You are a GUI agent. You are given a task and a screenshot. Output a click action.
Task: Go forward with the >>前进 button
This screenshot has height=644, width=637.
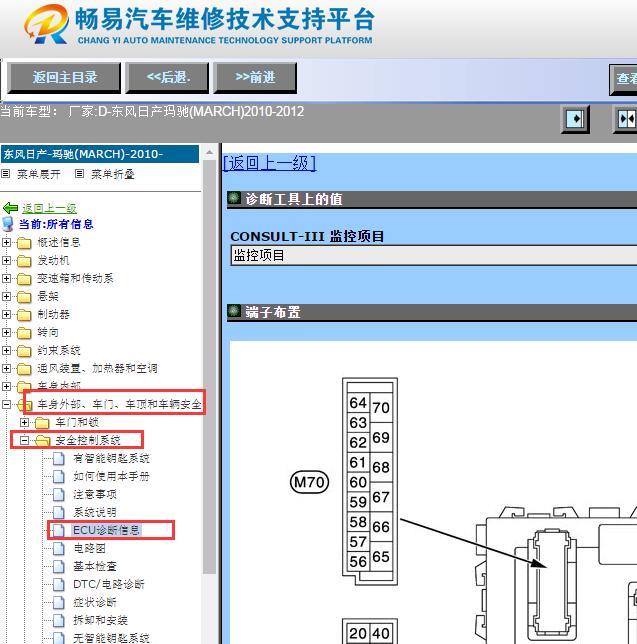[x=255, y=77]
